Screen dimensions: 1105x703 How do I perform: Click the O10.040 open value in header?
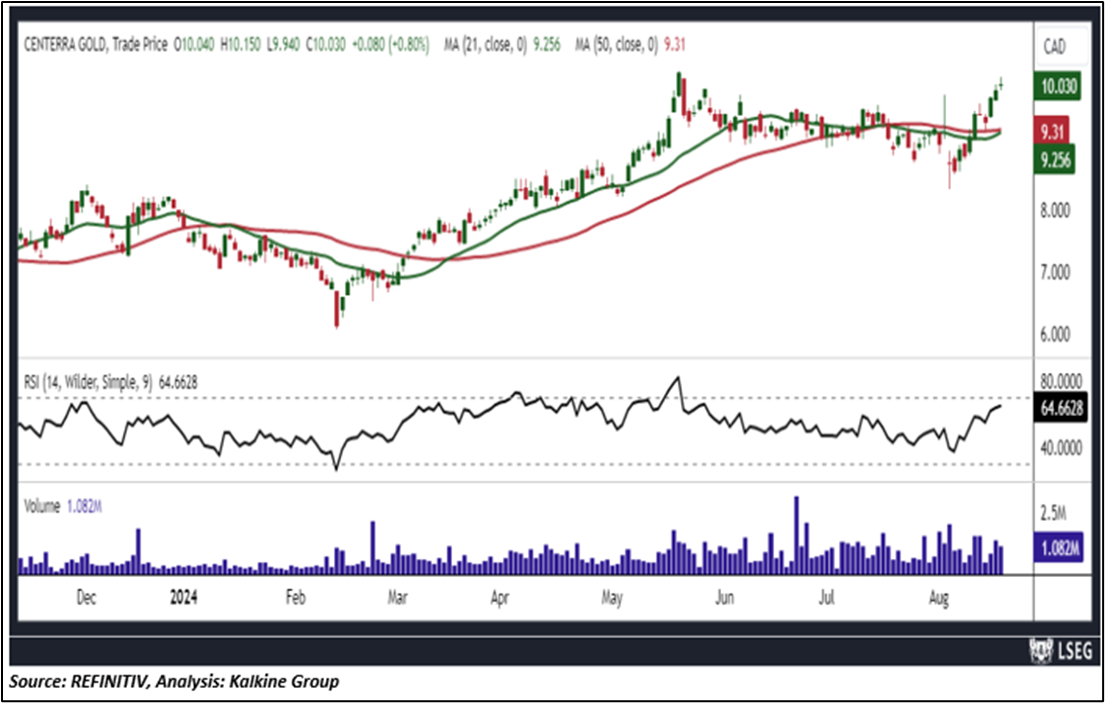pyautogui.click(x=195, y=44)
